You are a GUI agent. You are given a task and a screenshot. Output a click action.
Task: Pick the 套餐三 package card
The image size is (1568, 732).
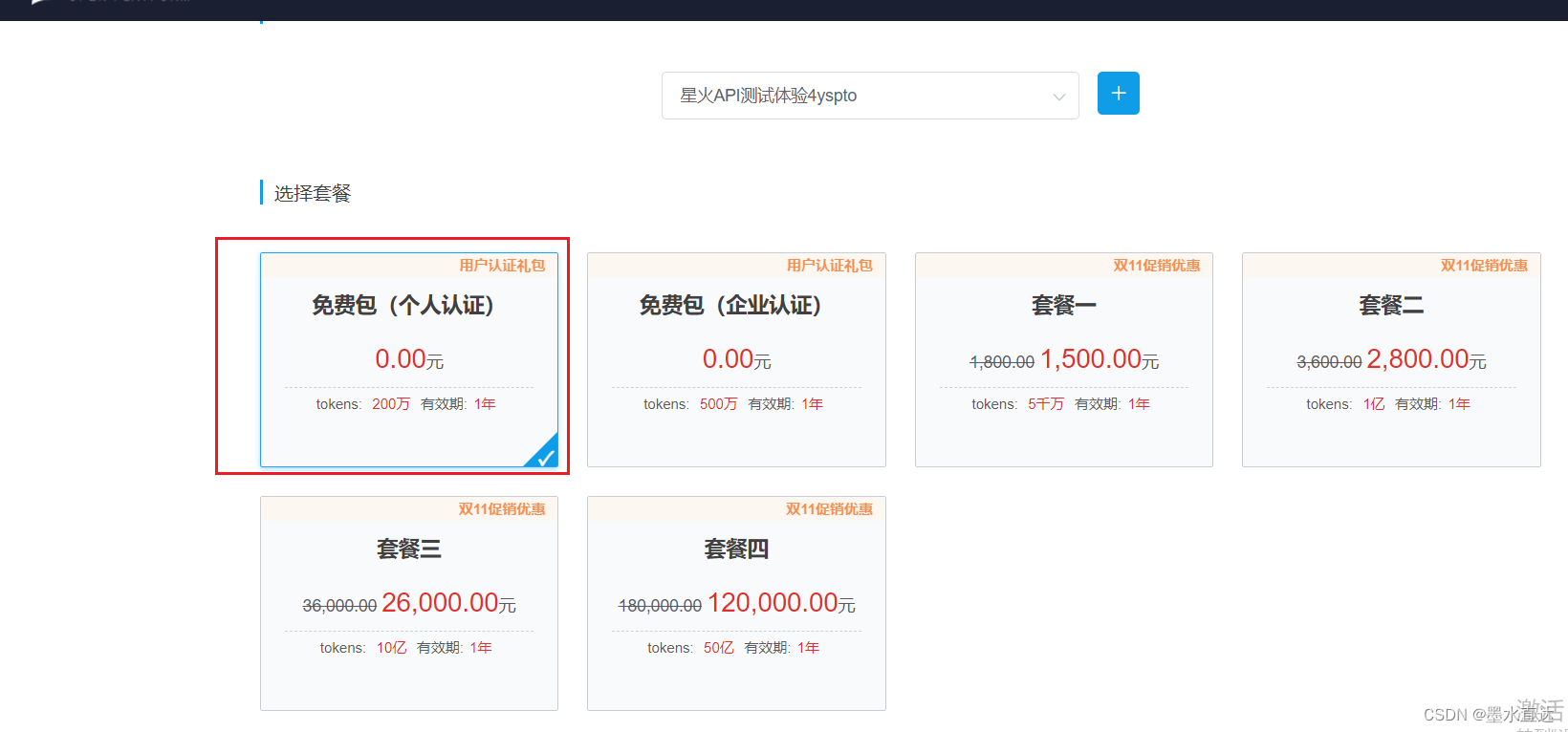pyautogui.click(x=409, y=604)
